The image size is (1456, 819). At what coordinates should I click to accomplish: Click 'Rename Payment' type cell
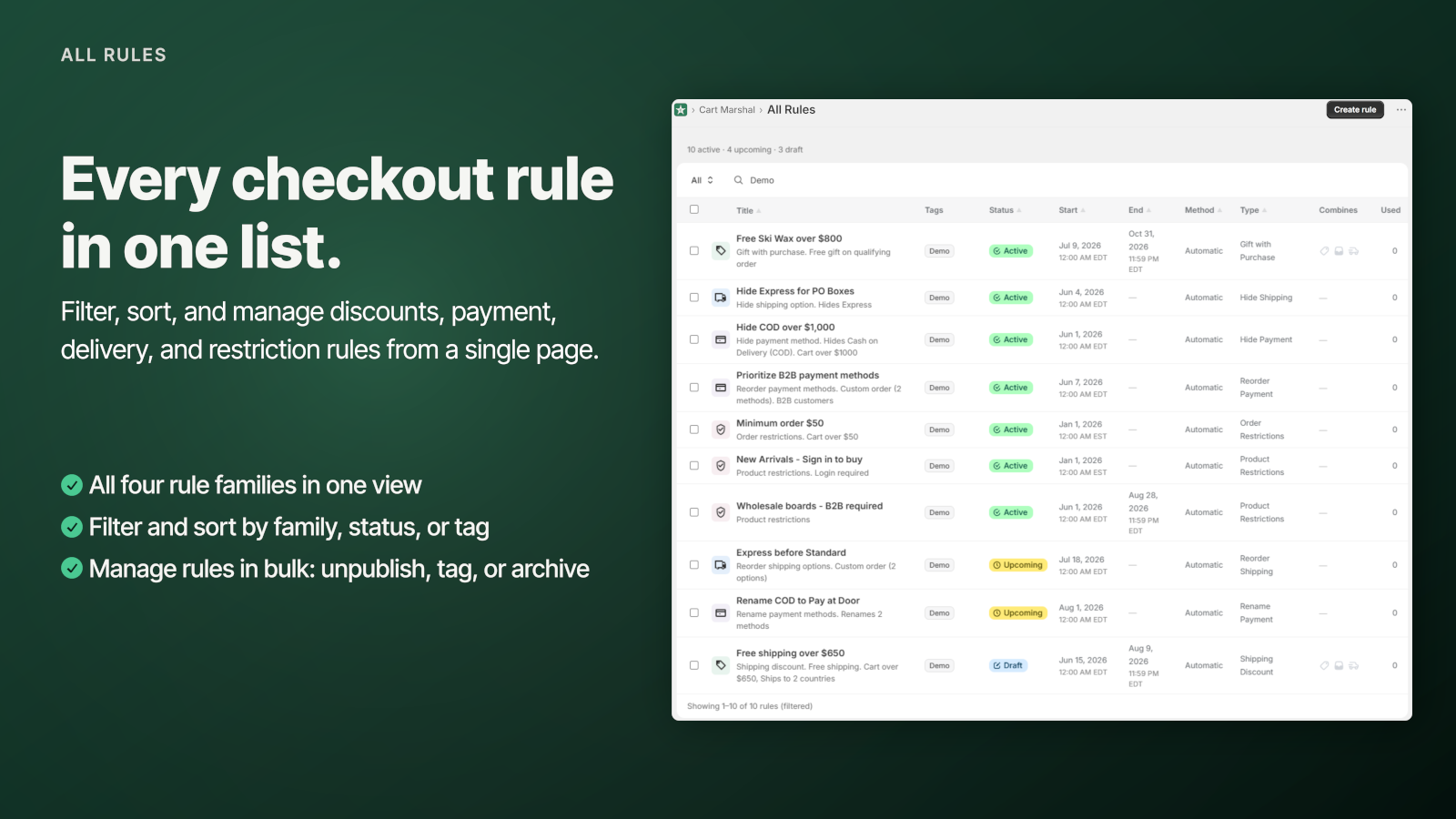1256,613
